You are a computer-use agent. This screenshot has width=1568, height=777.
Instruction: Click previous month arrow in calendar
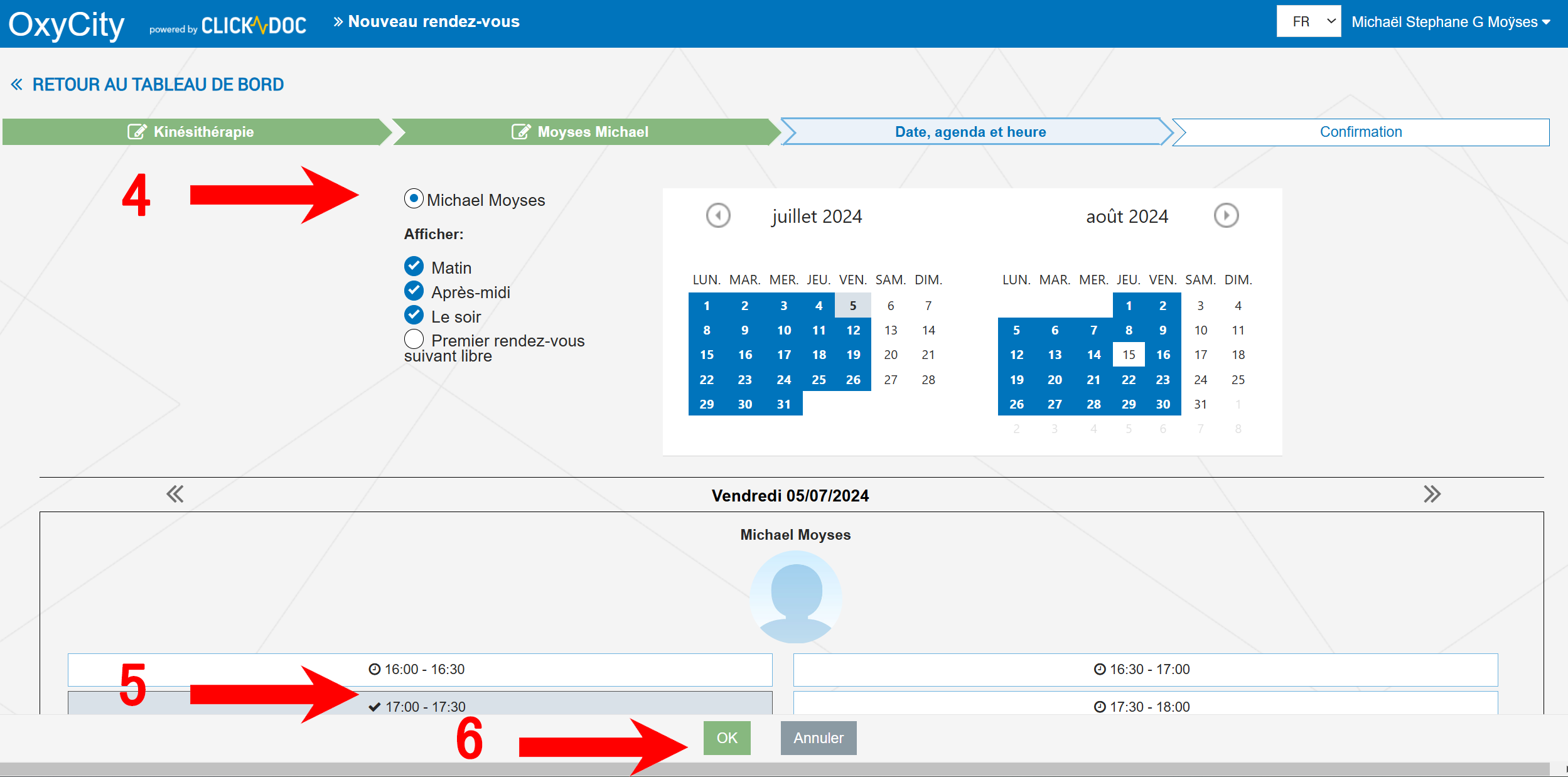click(718, 216)
